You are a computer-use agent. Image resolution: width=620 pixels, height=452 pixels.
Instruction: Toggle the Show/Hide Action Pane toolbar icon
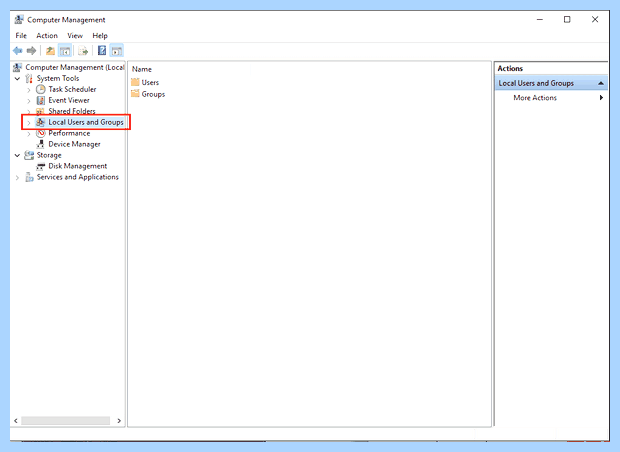click(x=117, y=51)
